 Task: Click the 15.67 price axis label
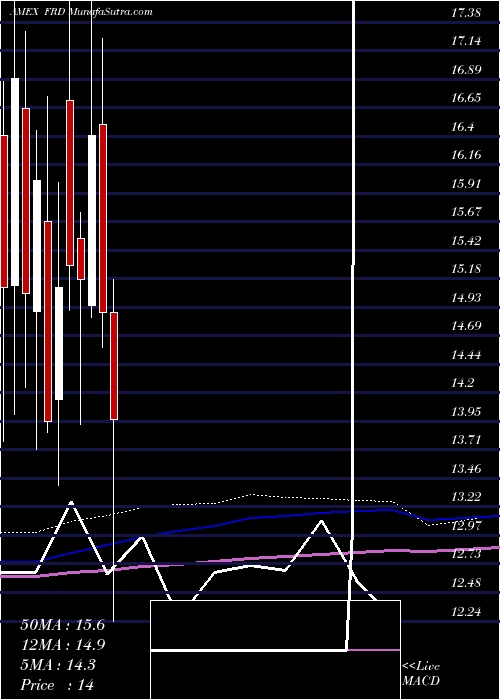(x=466, y=212)
